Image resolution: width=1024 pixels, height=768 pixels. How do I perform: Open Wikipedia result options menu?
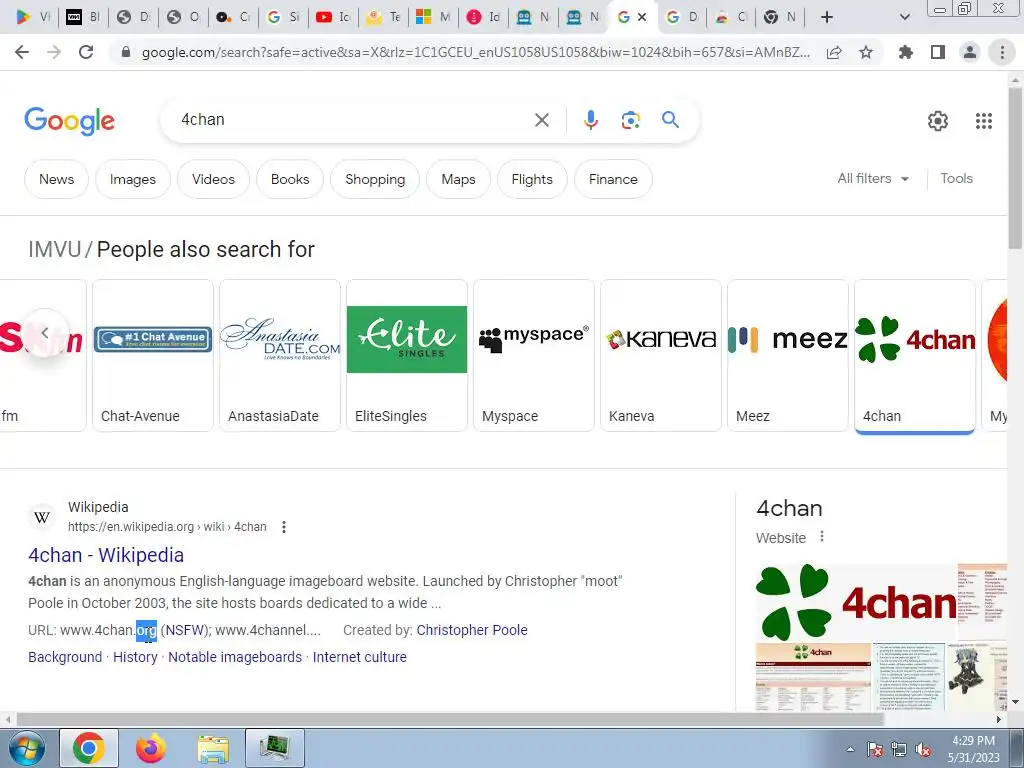283,527
